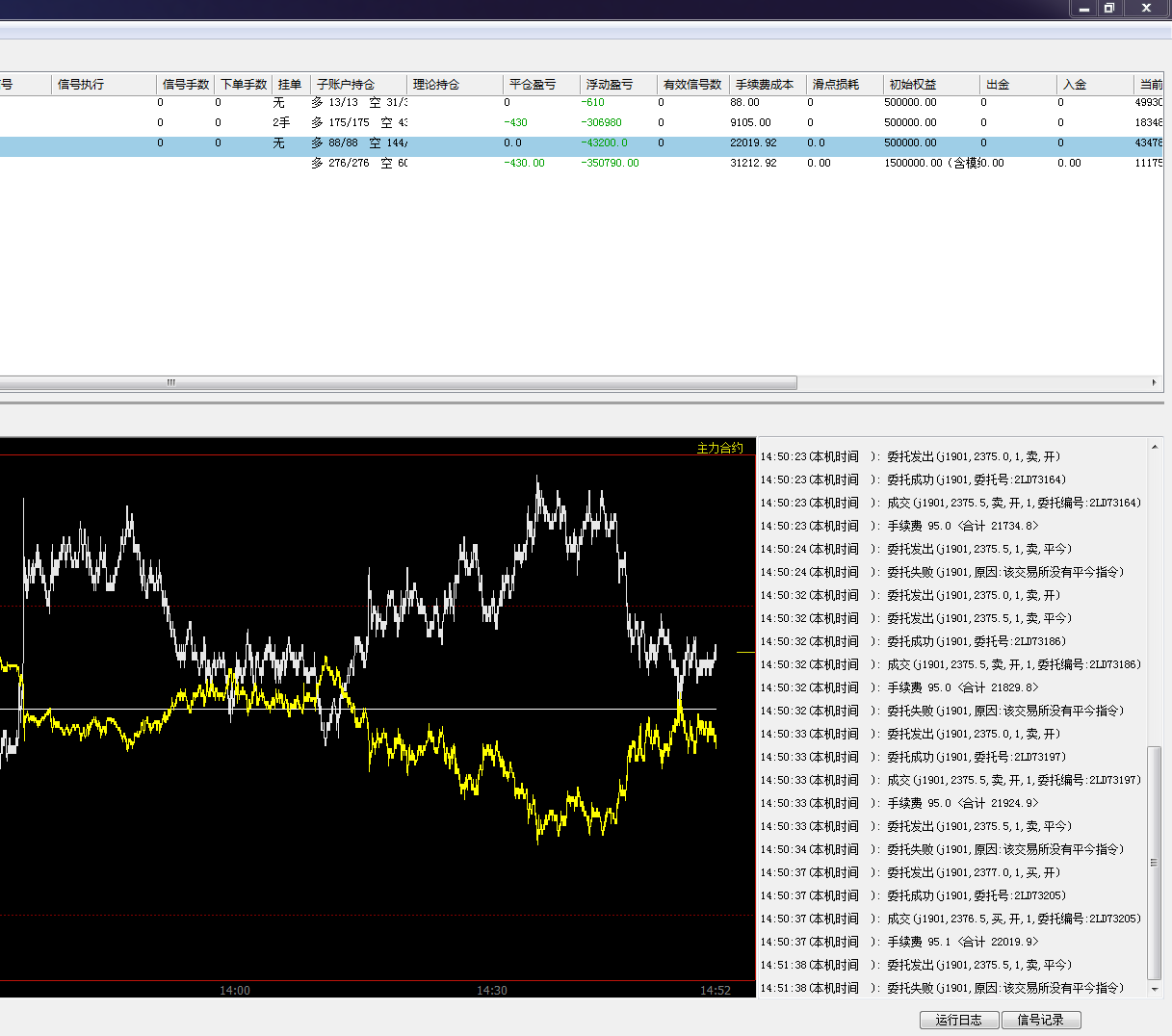
Task: Sort by the 浮动盈亏 column header
Action: [x=610, y=85]
